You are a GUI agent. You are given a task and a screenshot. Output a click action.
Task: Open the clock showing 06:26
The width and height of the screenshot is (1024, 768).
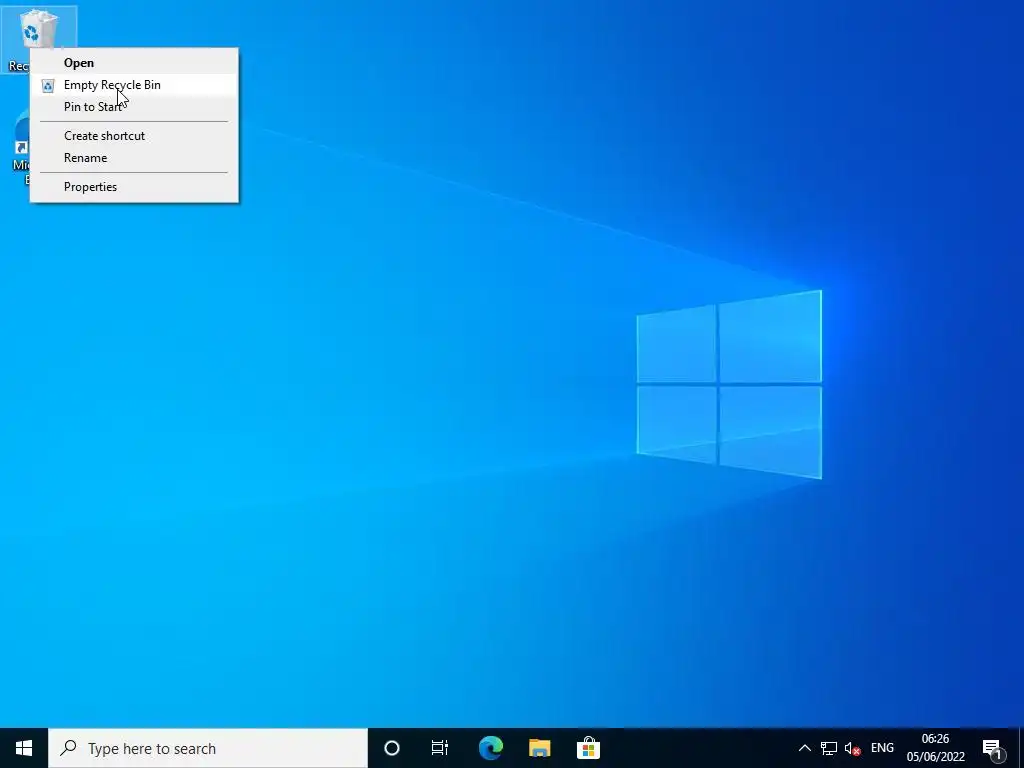click(935, 748)
